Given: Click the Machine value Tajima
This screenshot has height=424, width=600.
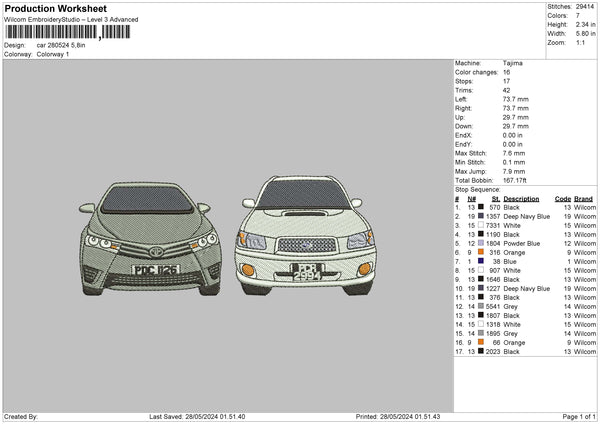Looking at the screenshot, I should tap(512, 63).
